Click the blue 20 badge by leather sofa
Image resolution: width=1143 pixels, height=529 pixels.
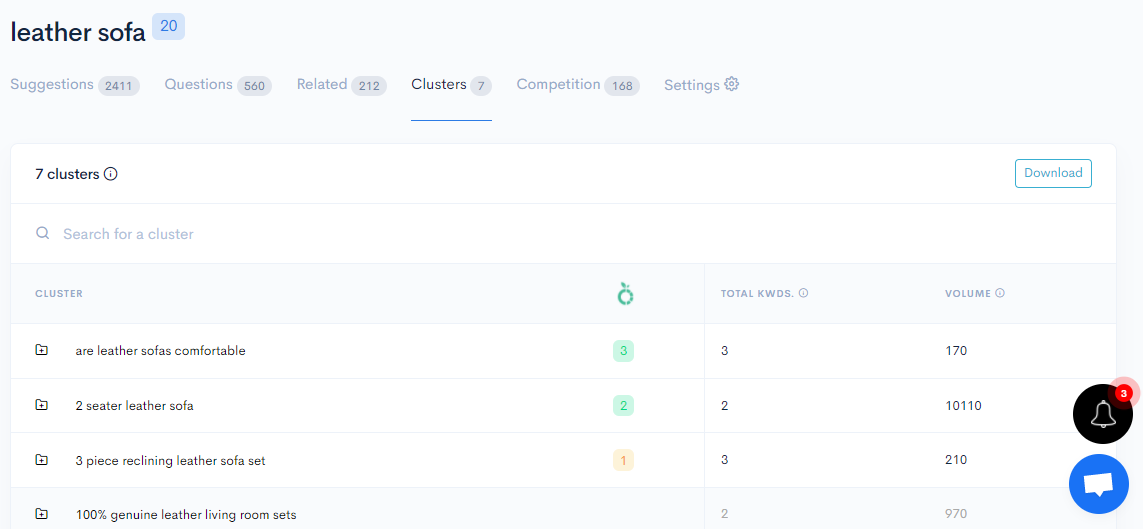(168, 26)
